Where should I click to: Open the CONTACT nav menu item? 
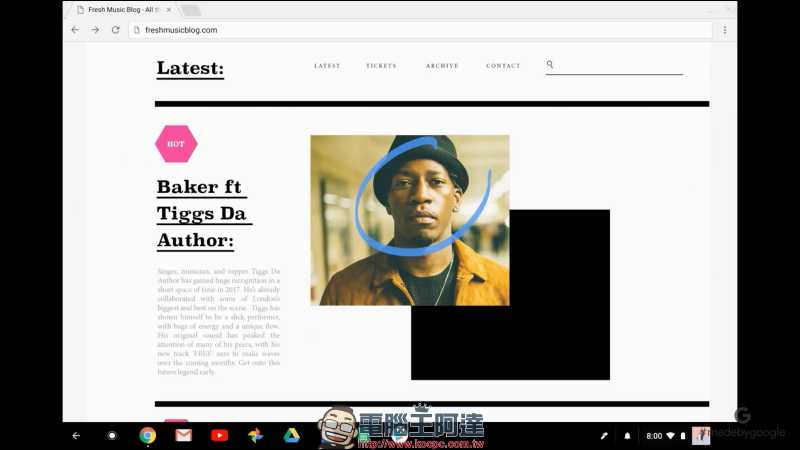(x=503, y=66)
